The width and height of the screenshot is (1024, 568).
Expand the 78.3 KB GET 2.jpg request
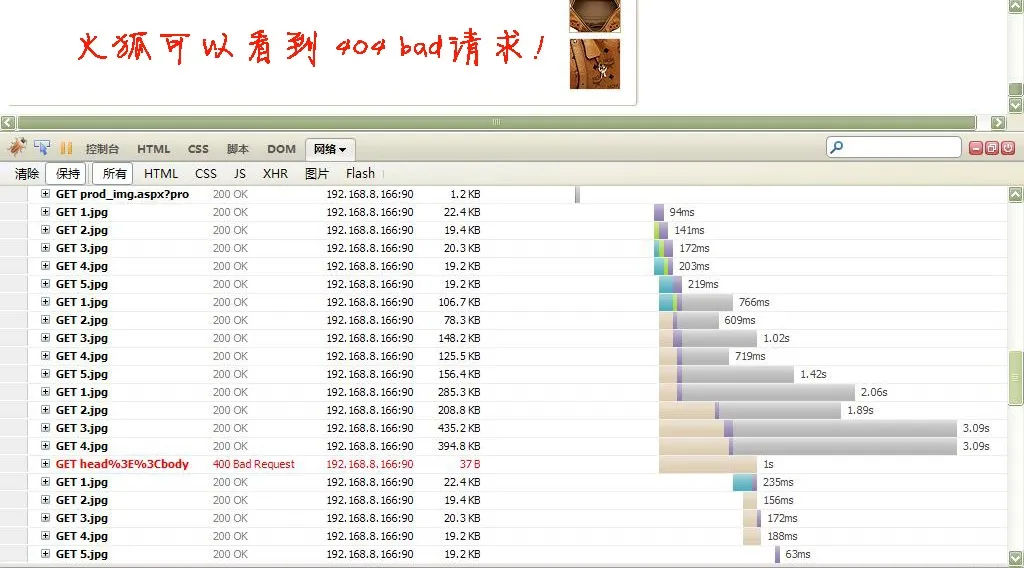pos(45,320)
